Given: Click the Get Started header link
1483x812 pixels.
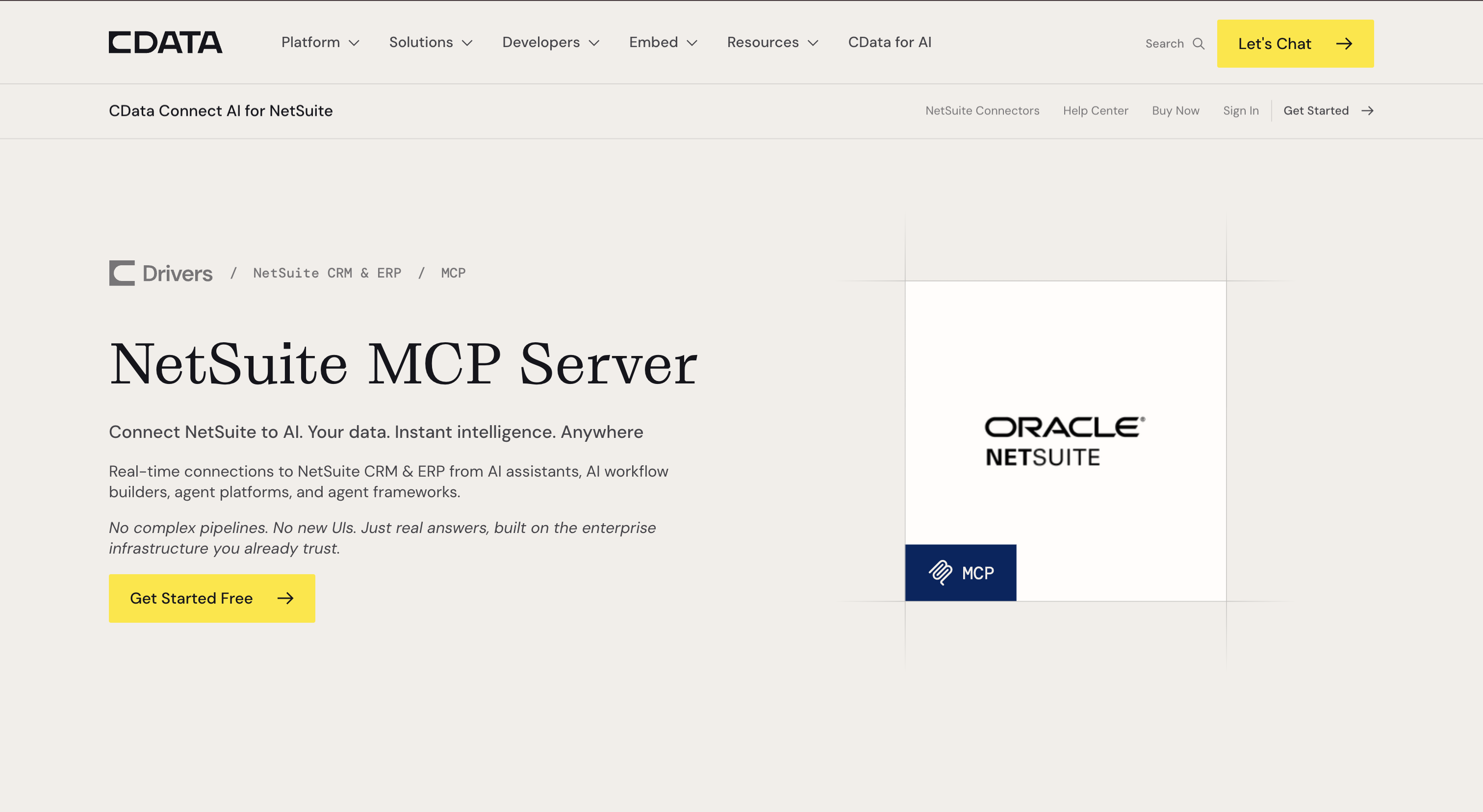Looking at the screenshot, I should pos(1329,110).
